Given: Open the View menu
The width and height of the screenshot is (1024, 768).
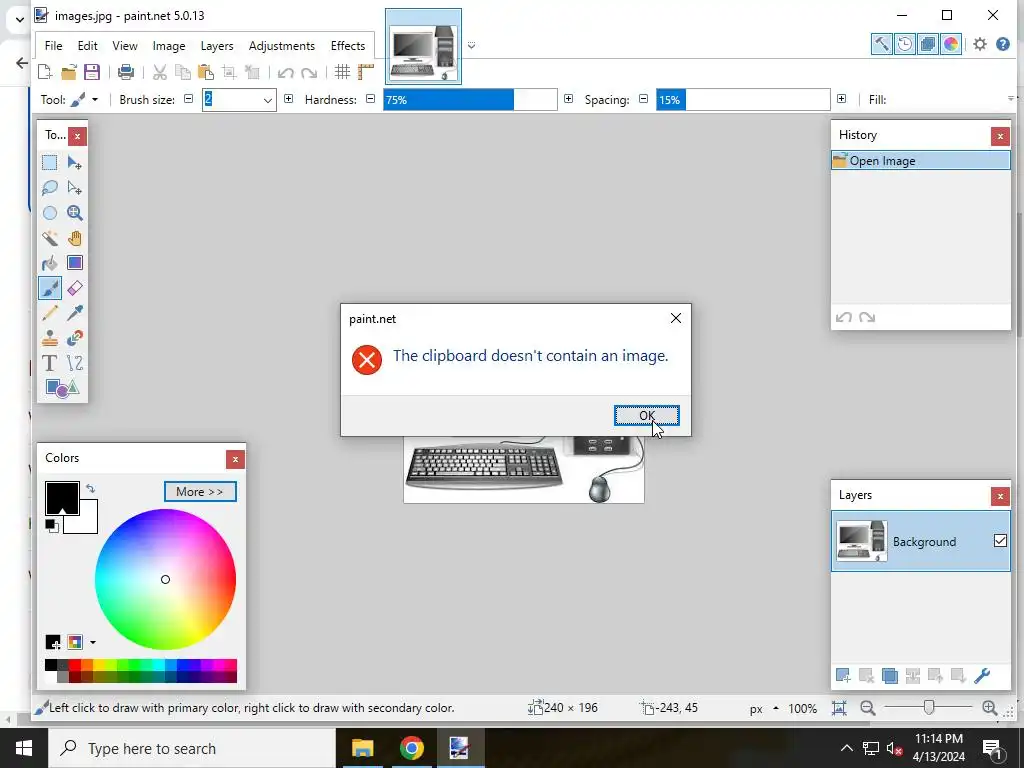Looking at the screenshot, I should (x=125, y=46).
